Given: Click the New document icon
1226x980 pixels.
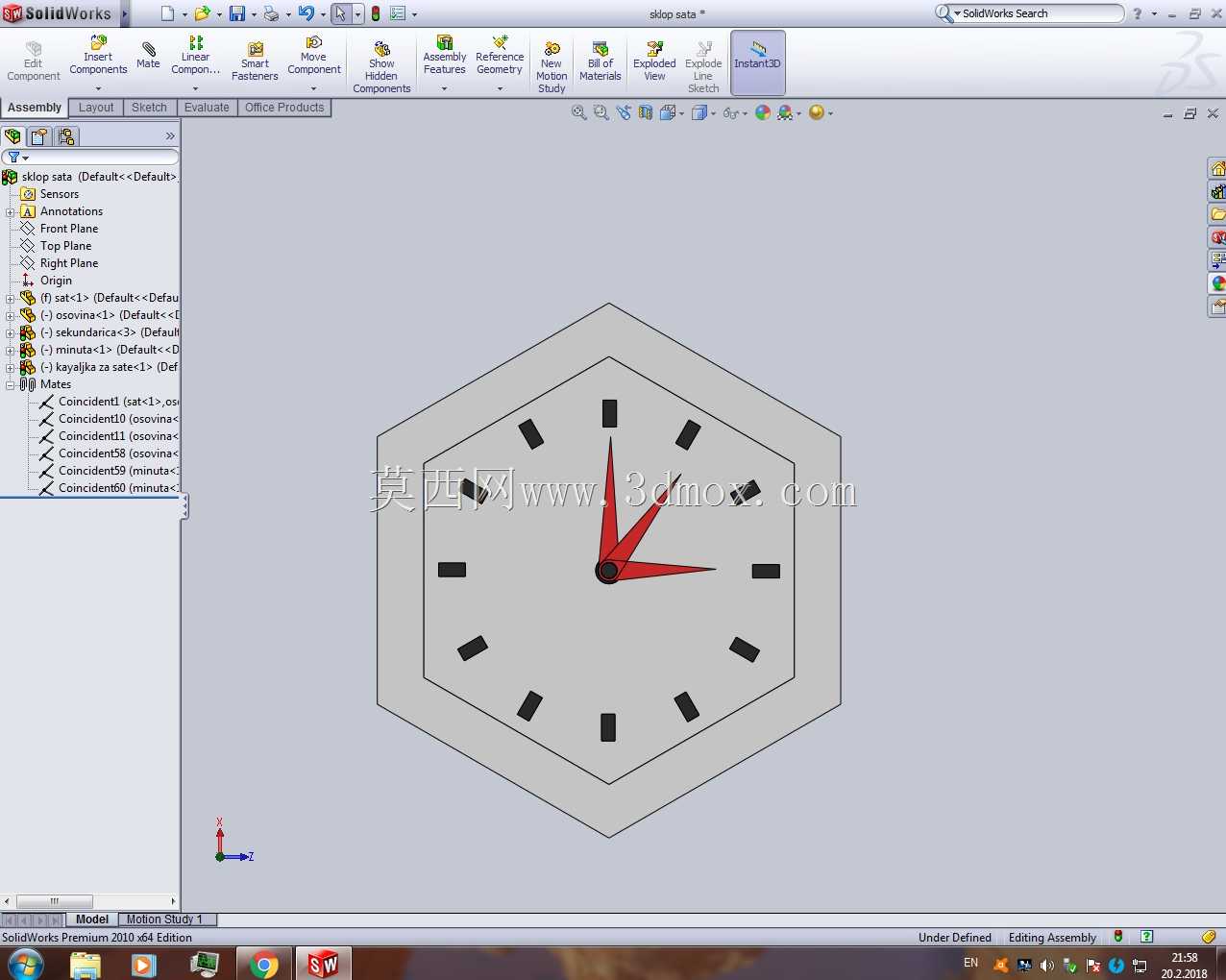Looking at the screenshot, I should pos(168,13).
